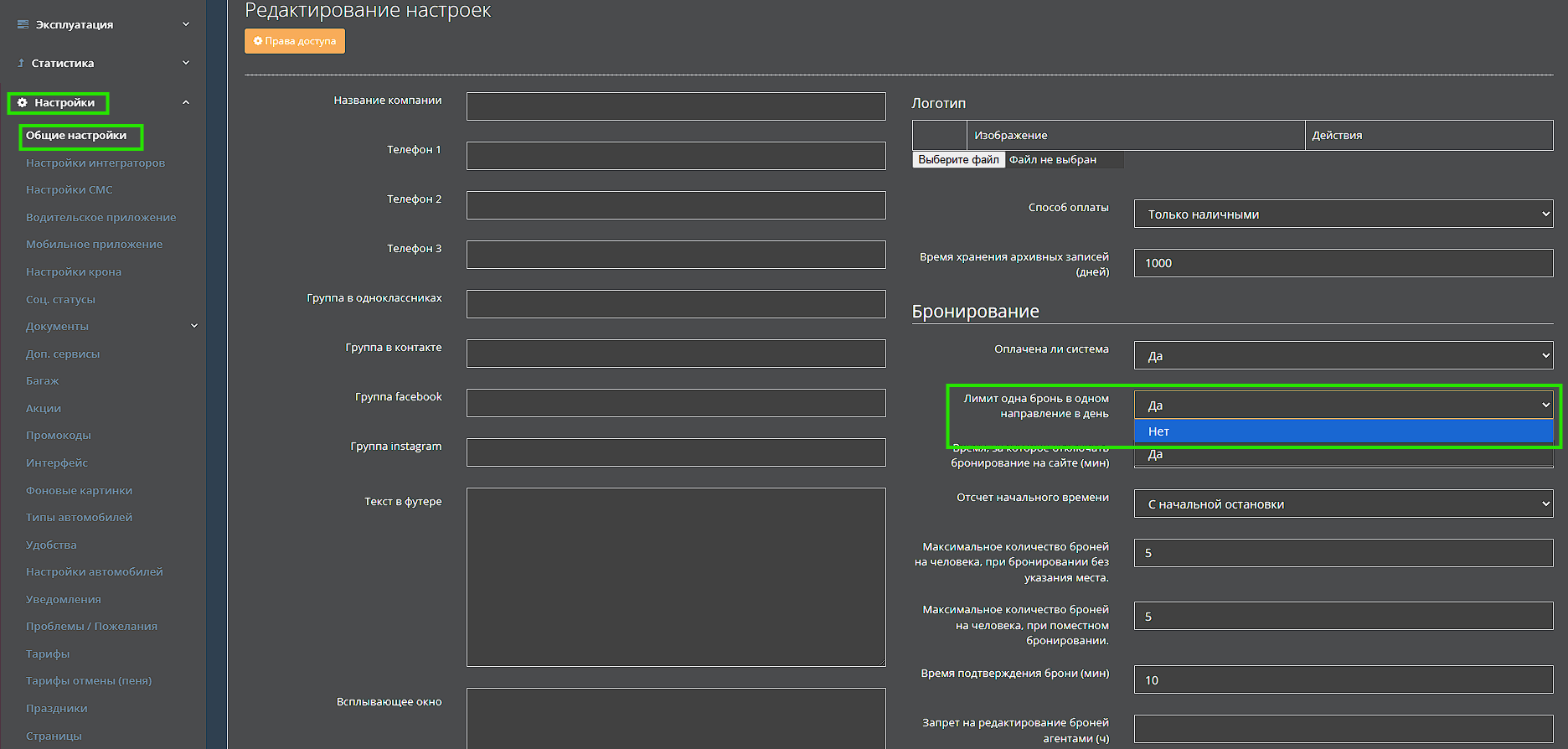Open the Способ оплаты dropdown
Image resolution: width=1568 pixels, height=749 pixels.
(1343, 214)
